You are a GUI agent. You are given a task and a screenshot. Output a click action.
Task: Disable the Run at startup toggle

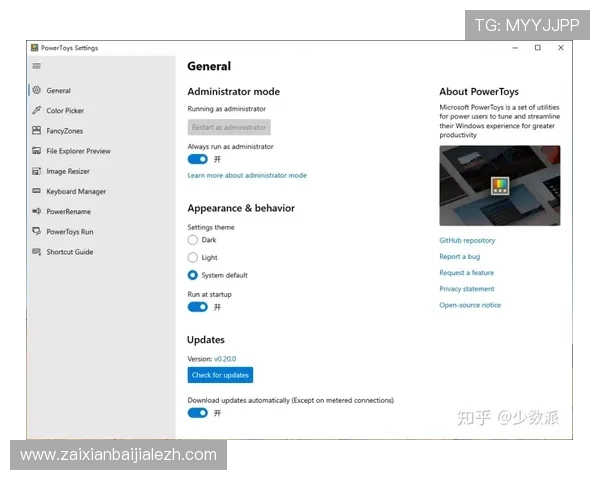point(198,307)
